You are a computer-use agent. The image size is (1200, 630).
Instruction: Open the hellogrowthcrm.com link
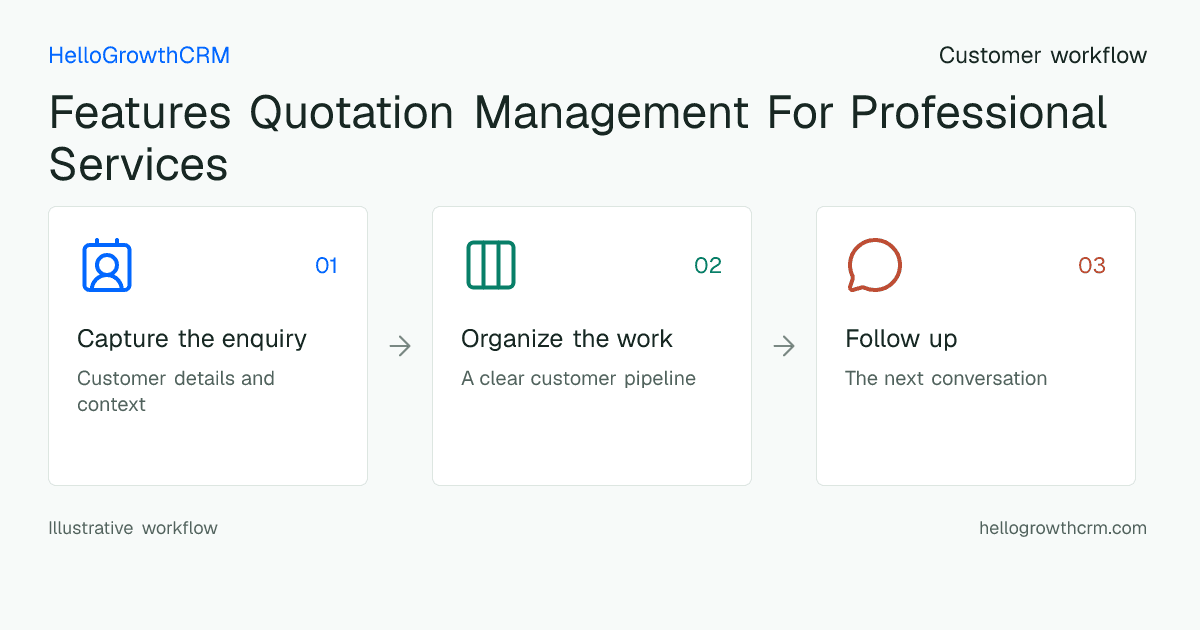pyautogui.click(x=1063, y=528)
